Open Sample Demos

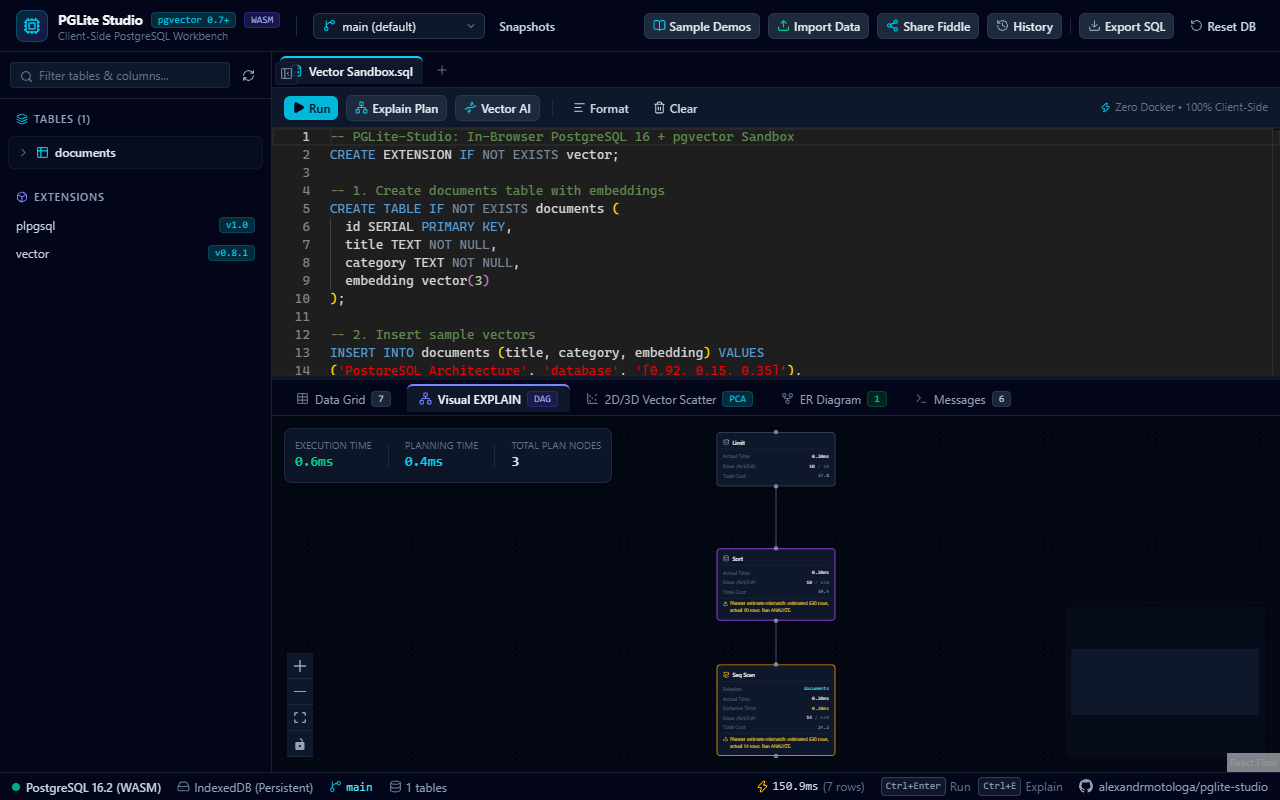702,26
